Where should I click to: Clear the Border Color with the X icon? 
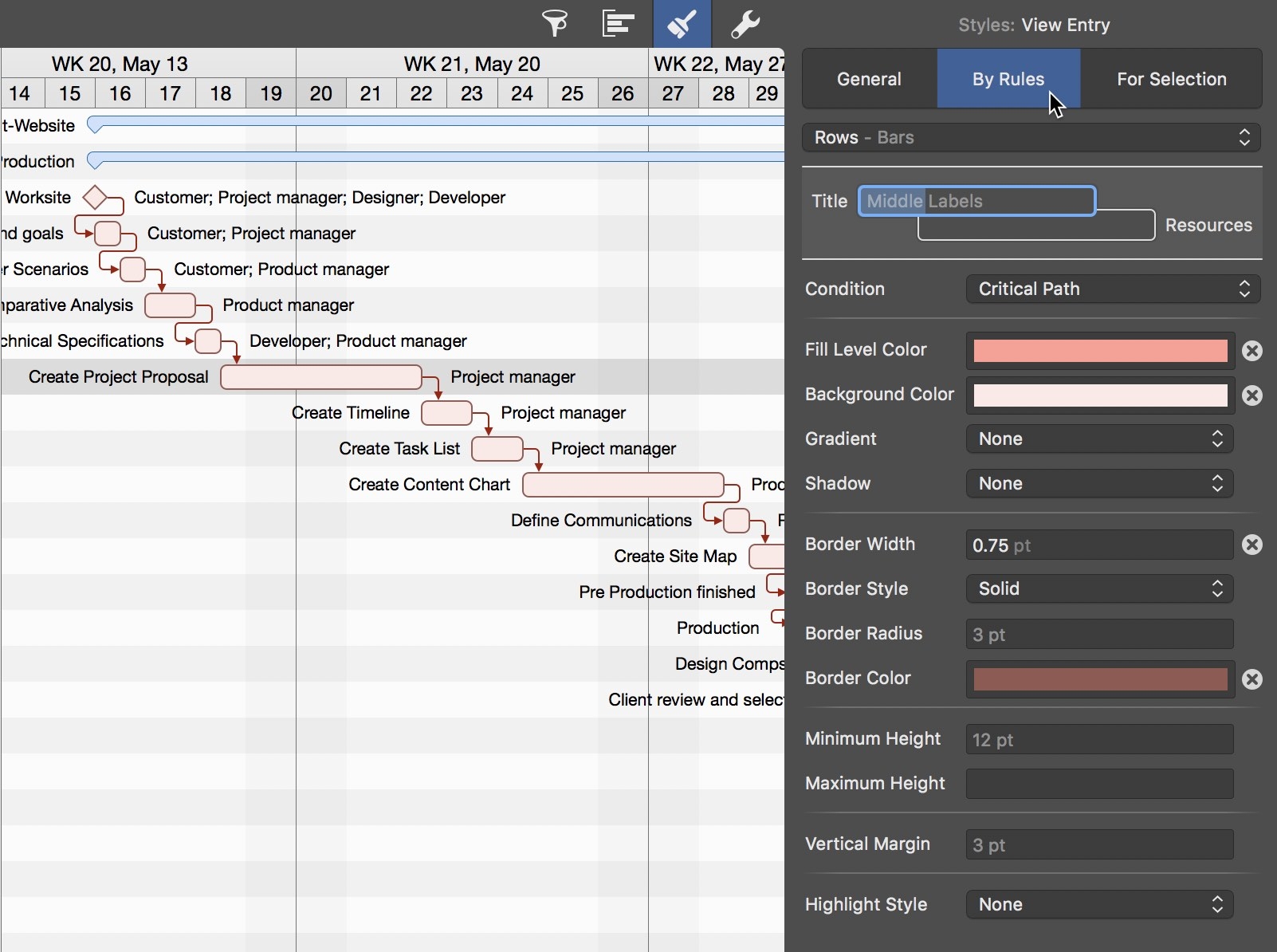point(1251,679)
